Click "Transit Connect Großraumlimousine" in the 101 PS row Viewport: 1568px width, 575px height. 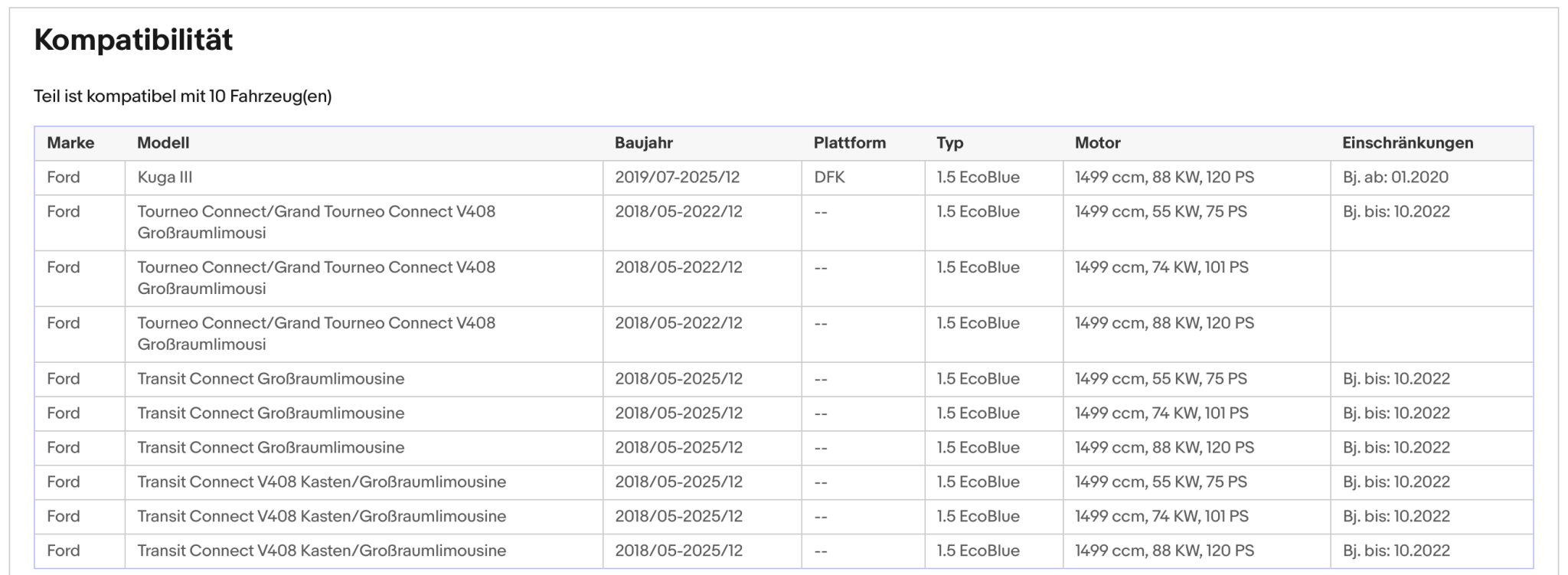point(271,413)
